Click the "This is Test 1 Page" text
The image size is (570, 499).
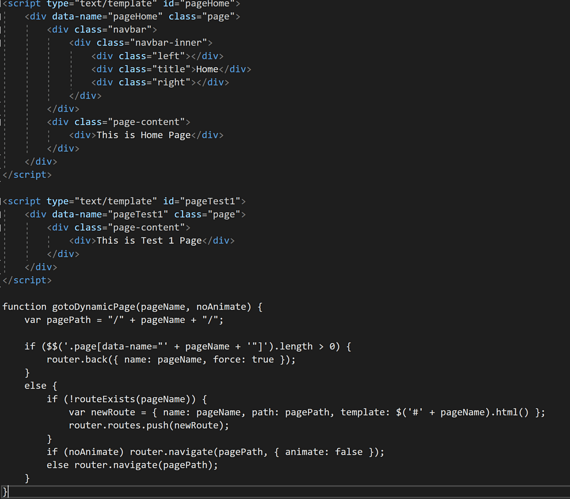[x=149, y=241]
